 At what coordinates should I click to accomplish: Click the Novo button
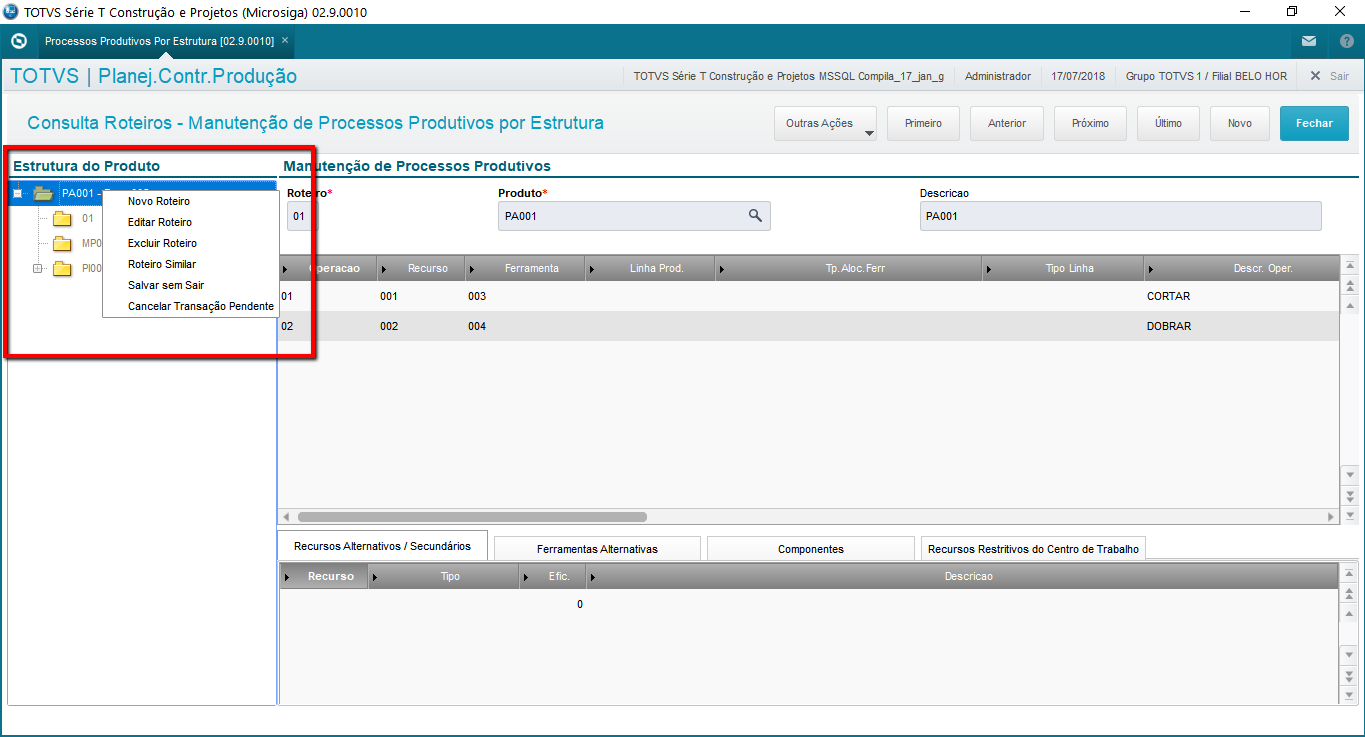coord(1240,123)
